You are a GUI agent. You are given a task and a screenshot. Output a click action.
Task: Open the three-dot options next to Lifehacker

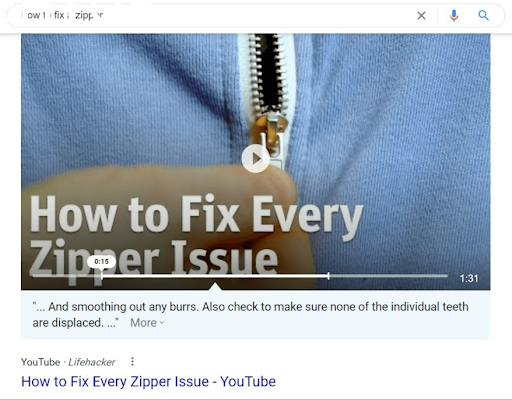[x=132, y=362]
